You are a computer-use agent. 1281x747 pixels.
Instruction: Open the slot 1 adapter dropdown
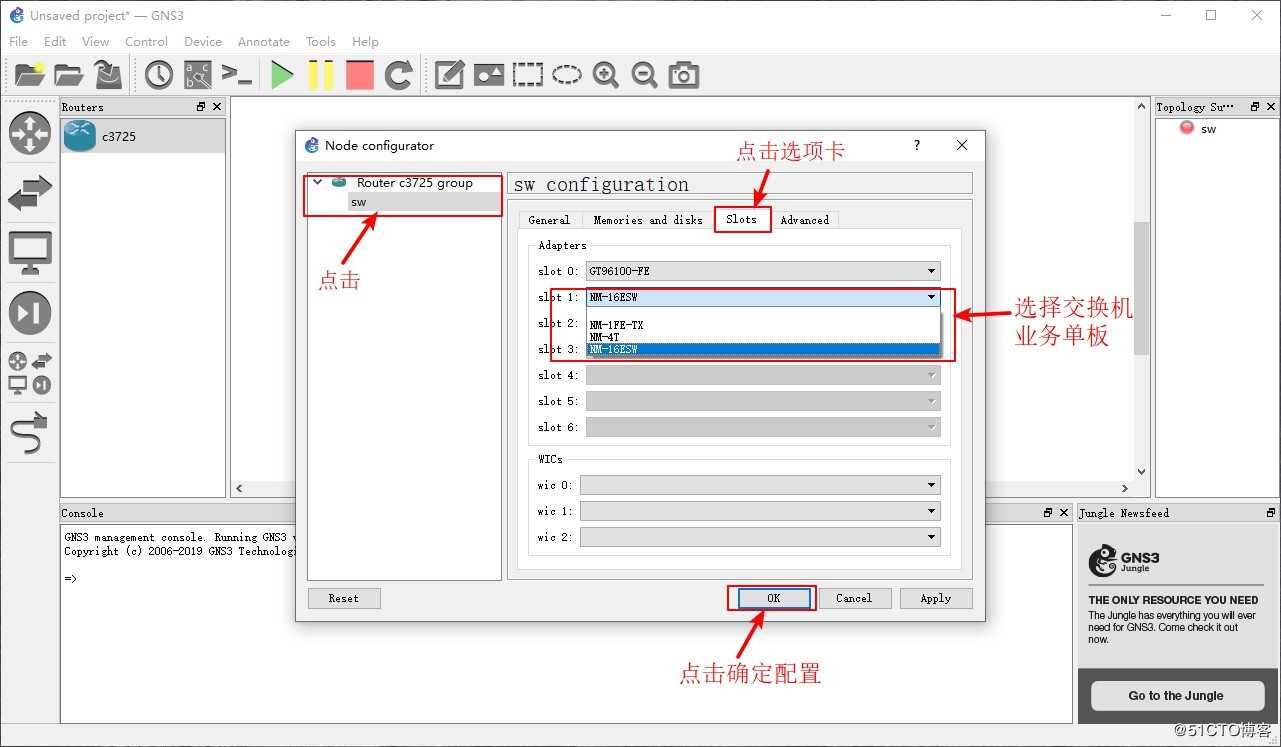(x=763, y=297)
